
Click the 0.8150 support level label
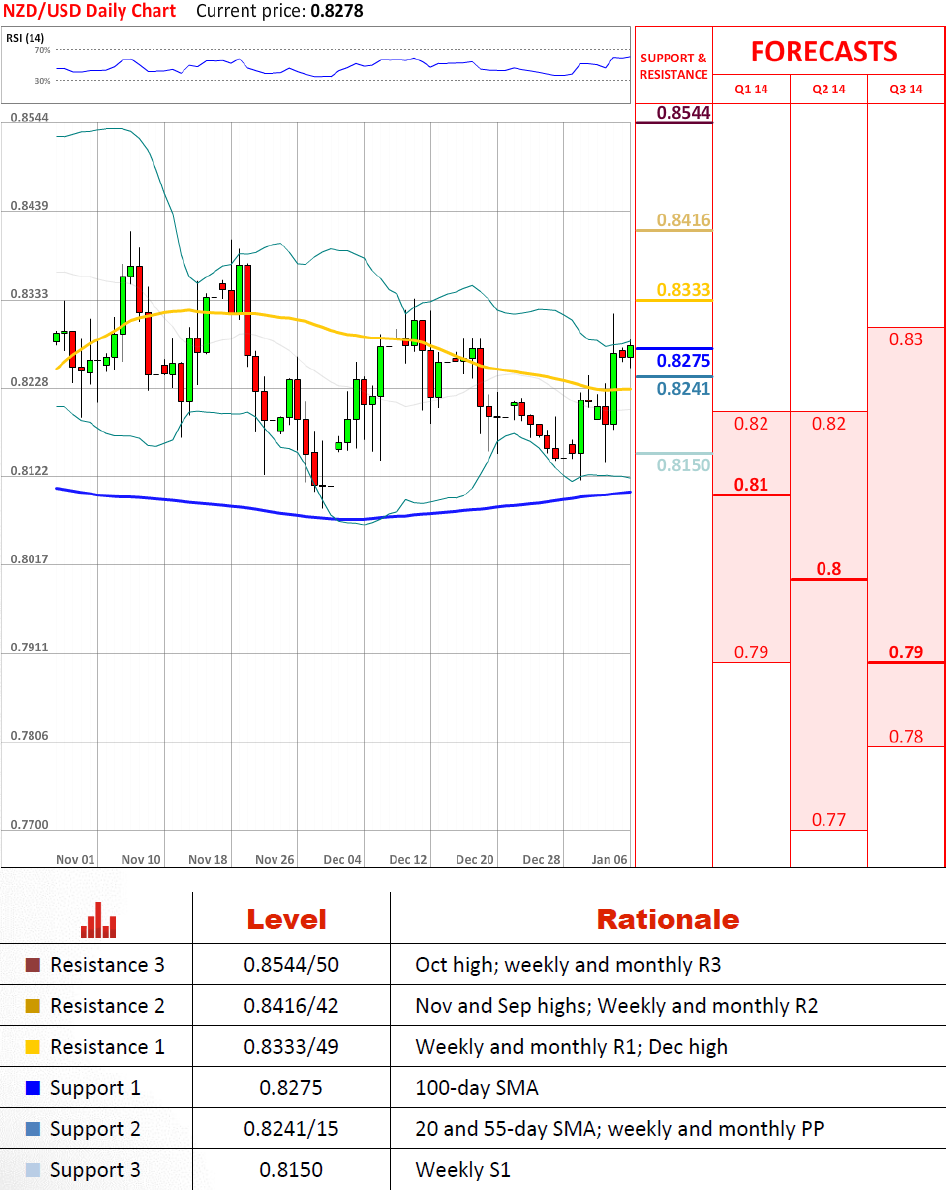(x=684, y=465)
